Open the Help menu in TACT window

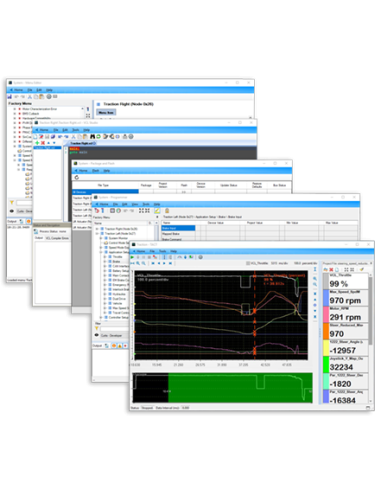(174, 251)
